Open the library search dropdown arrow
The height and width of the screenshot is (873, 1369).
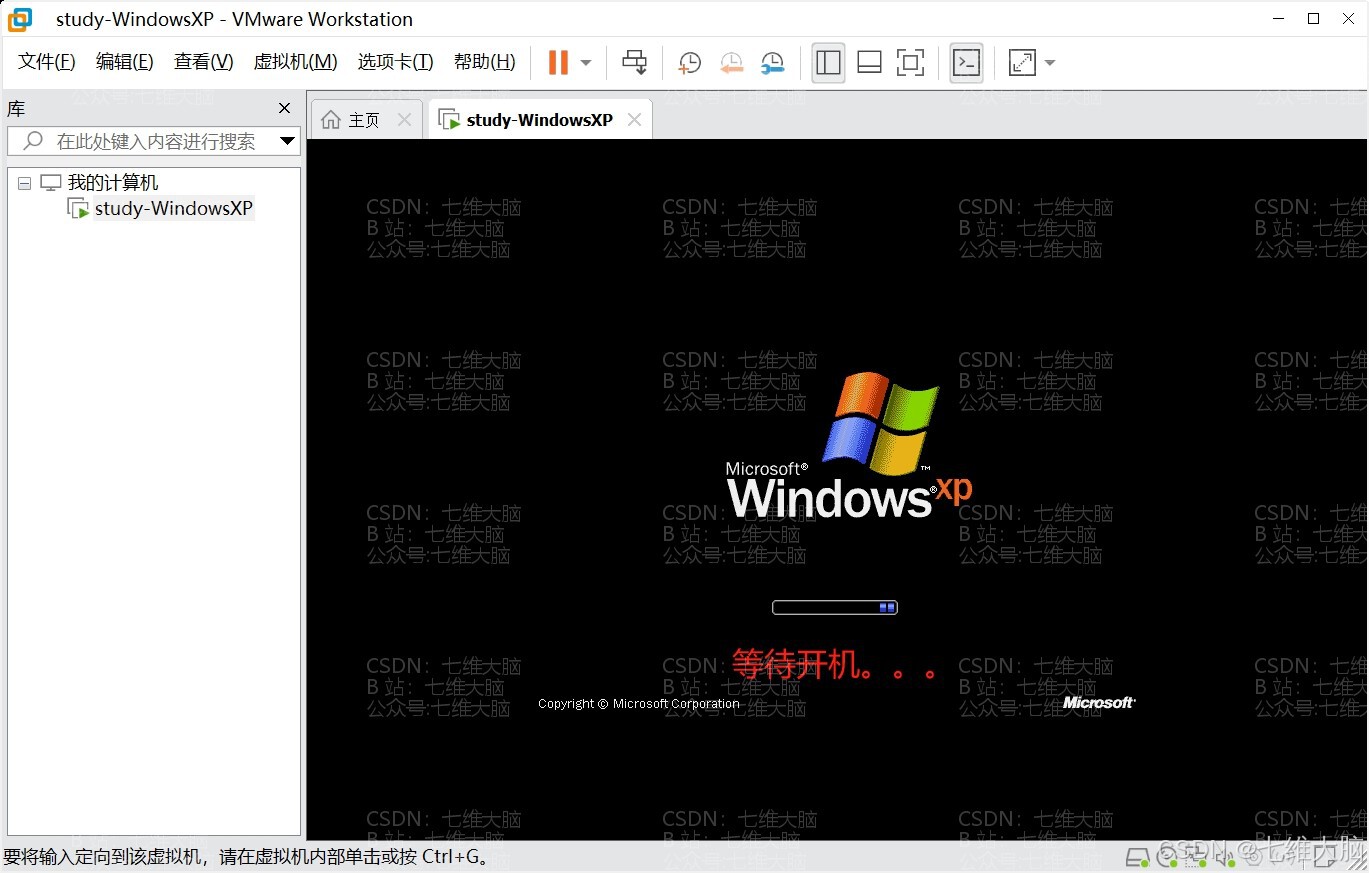[287, 141]
